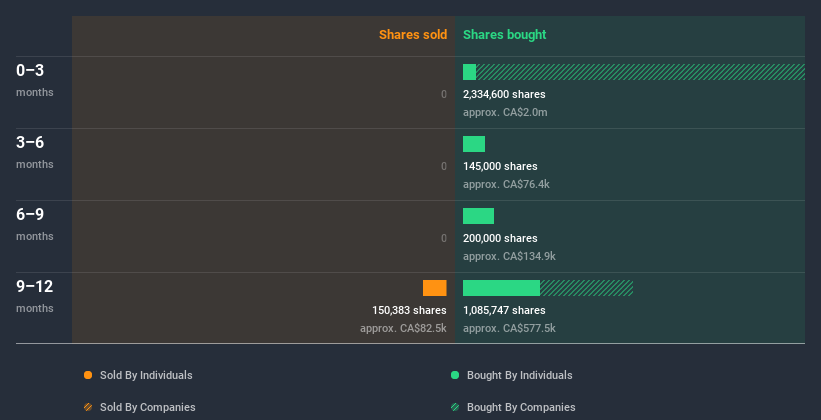Click the 145,000 shares value
The image size is (821, 420).
point(500,167)
